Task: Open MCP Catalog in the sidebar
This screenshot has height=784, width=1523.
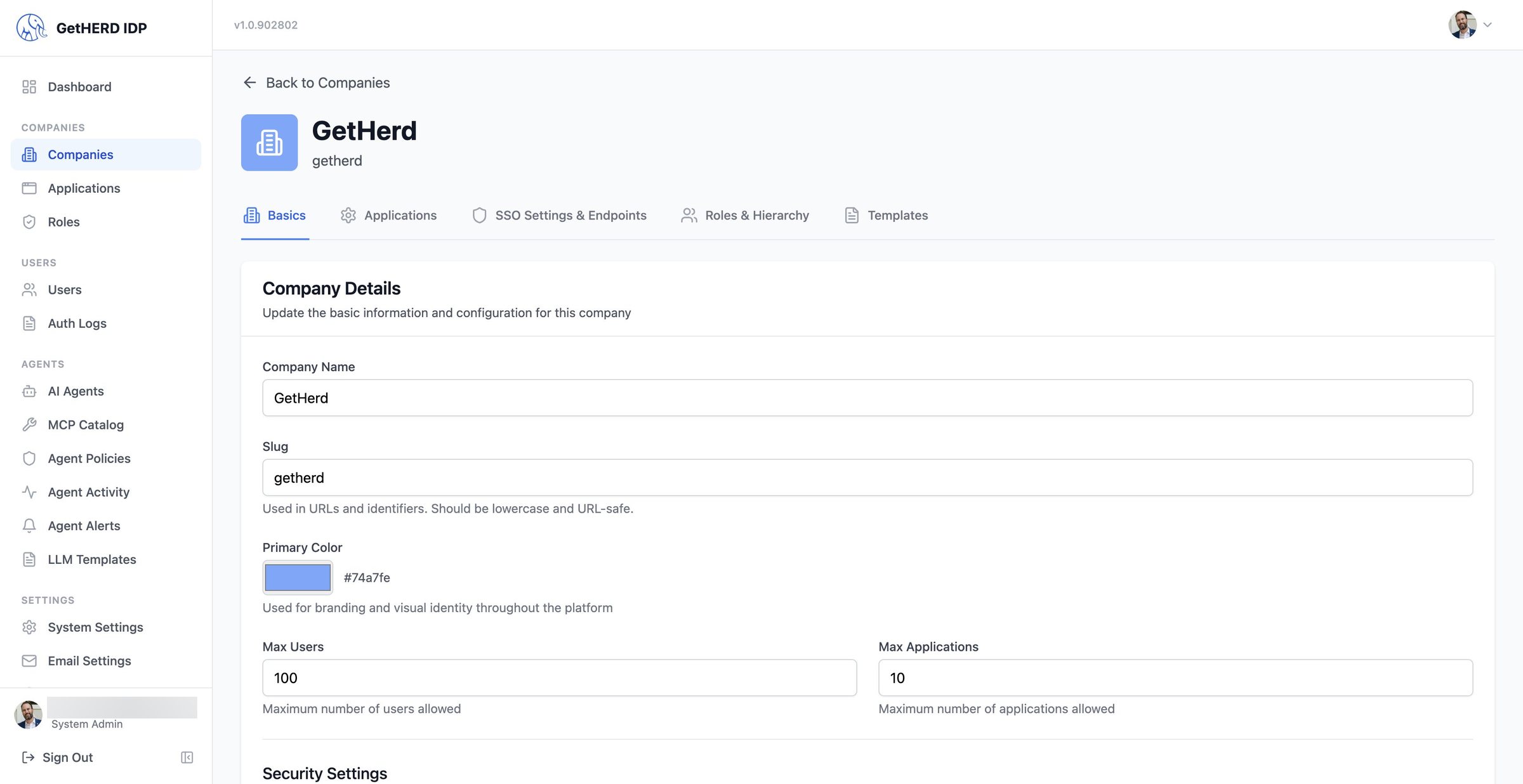Action: (106, 425)
